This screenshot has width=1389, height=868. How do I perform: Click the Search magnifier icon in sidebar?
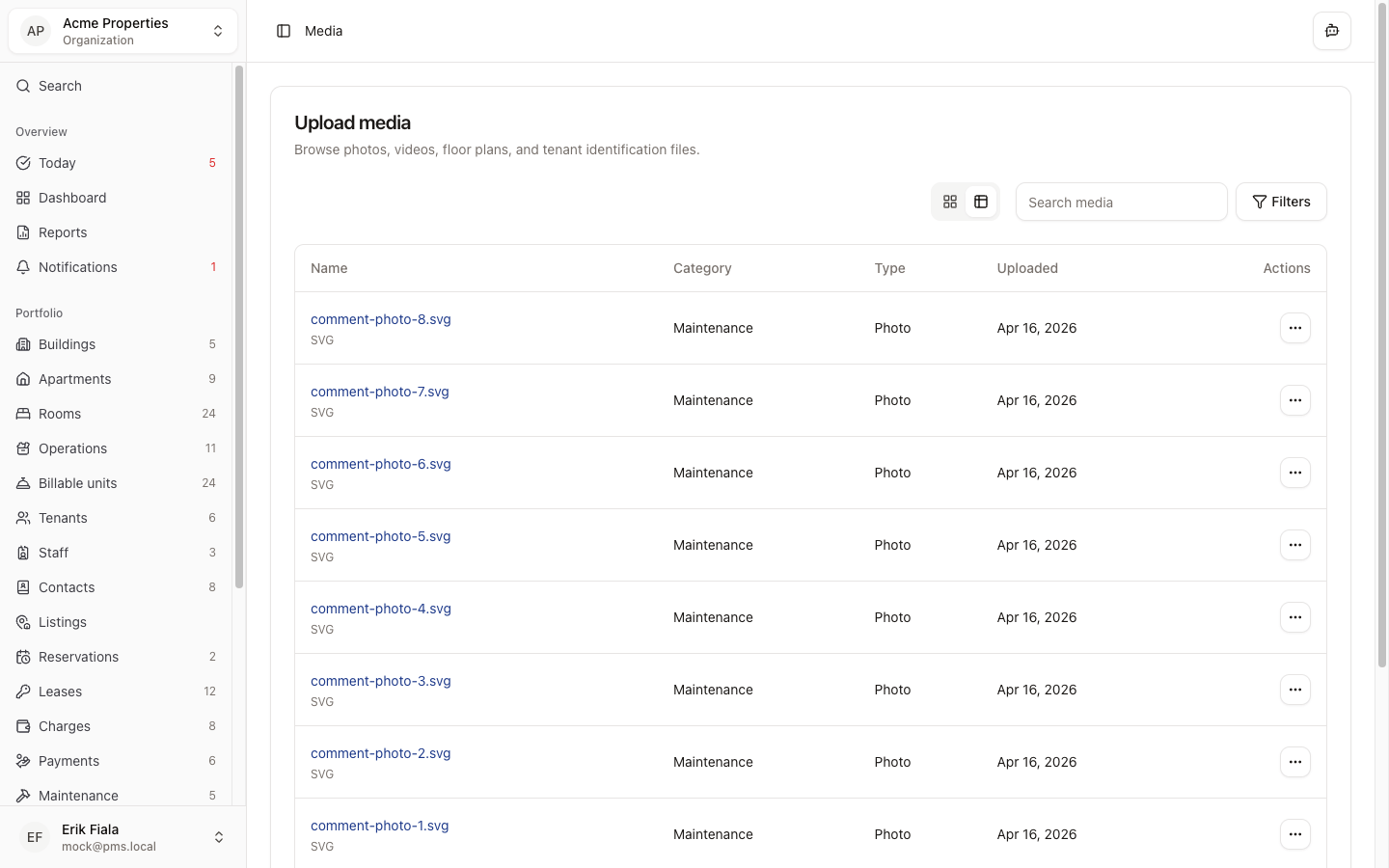23,86
